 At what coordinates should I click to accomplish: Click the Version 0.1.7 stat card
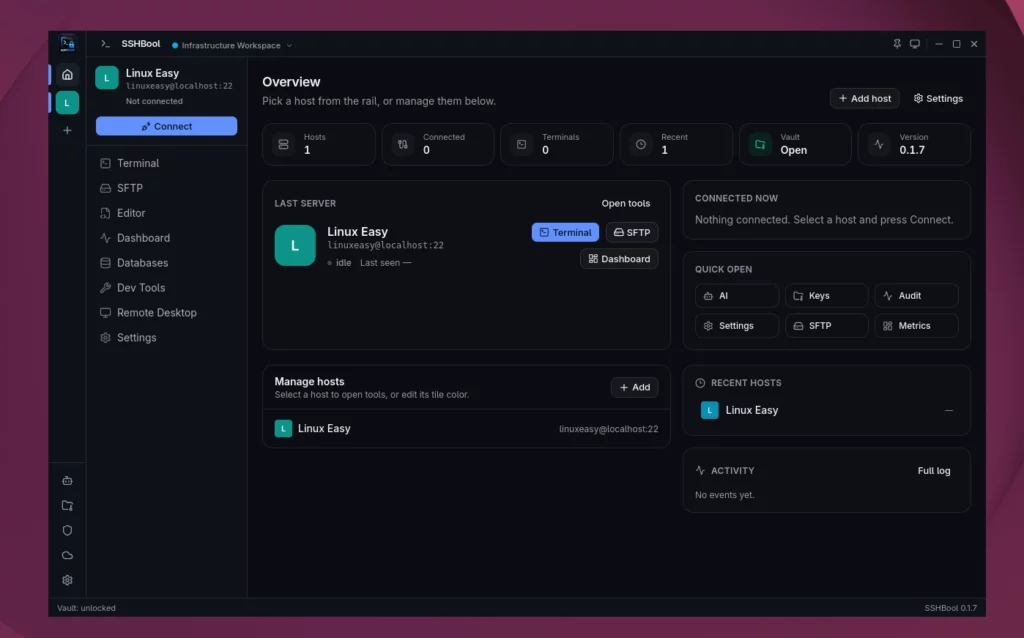tap(914, 144)
